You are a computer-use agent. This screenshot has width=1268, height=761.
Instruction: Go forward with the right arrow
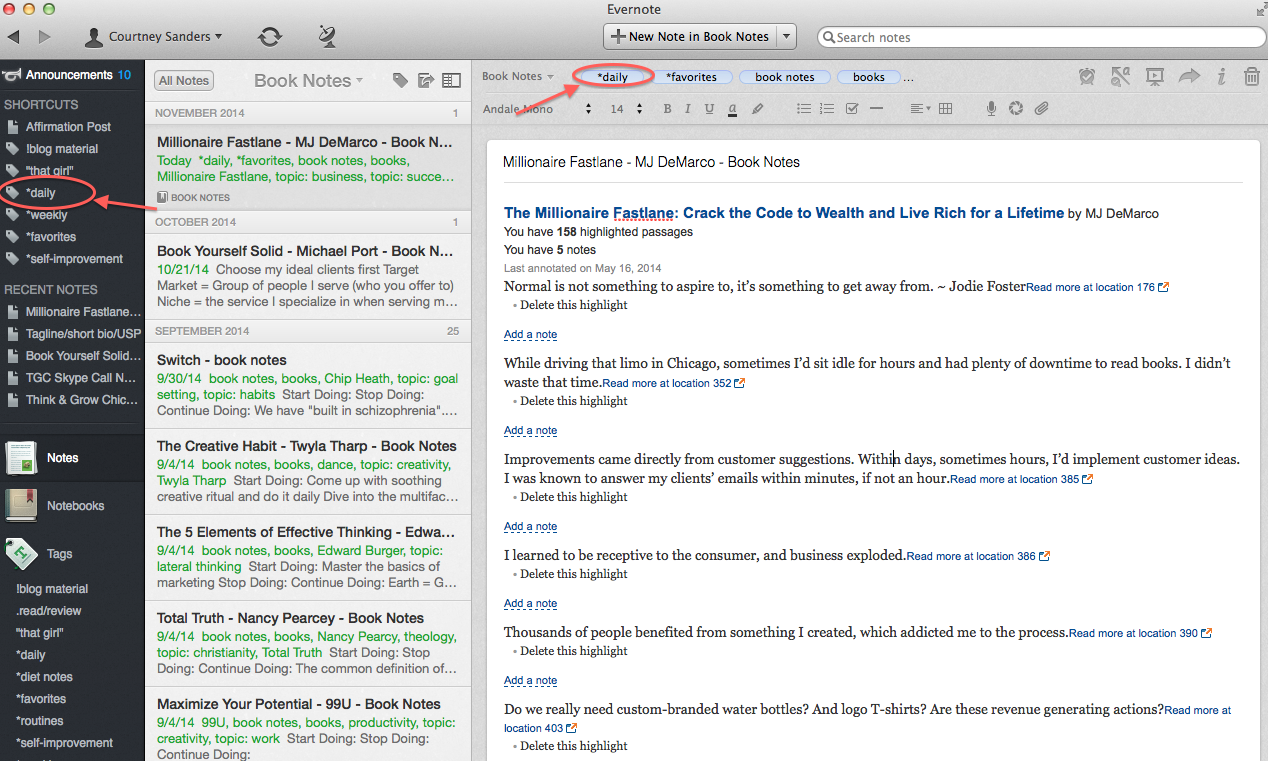coord(44,37)
